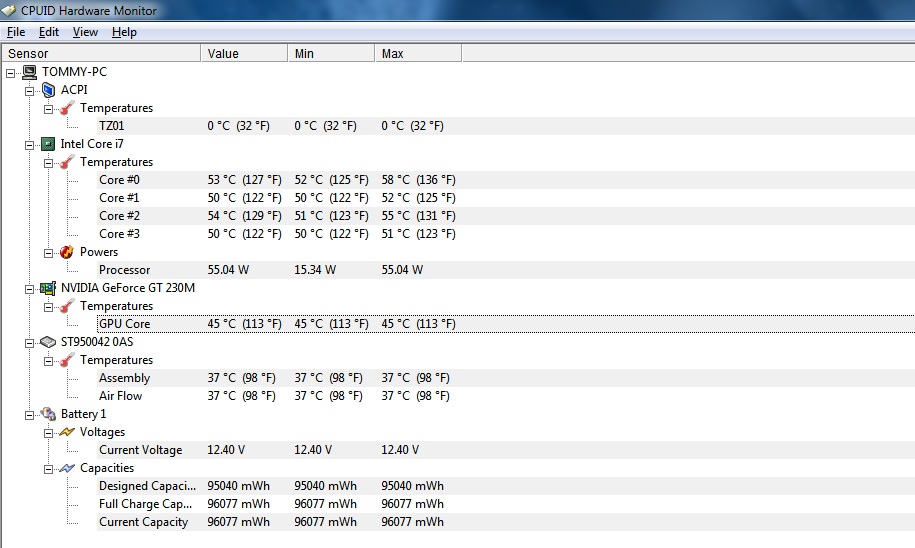Click Designed Capacity value 95040 mWh
Viewport: 915px width, 548px height.
(239, 486)
